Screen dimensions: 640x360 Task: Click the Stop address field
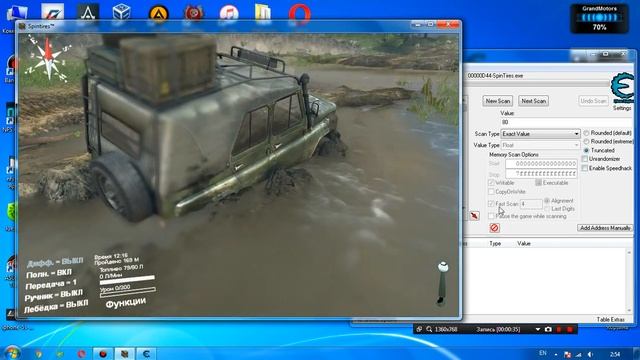[541, 173]
